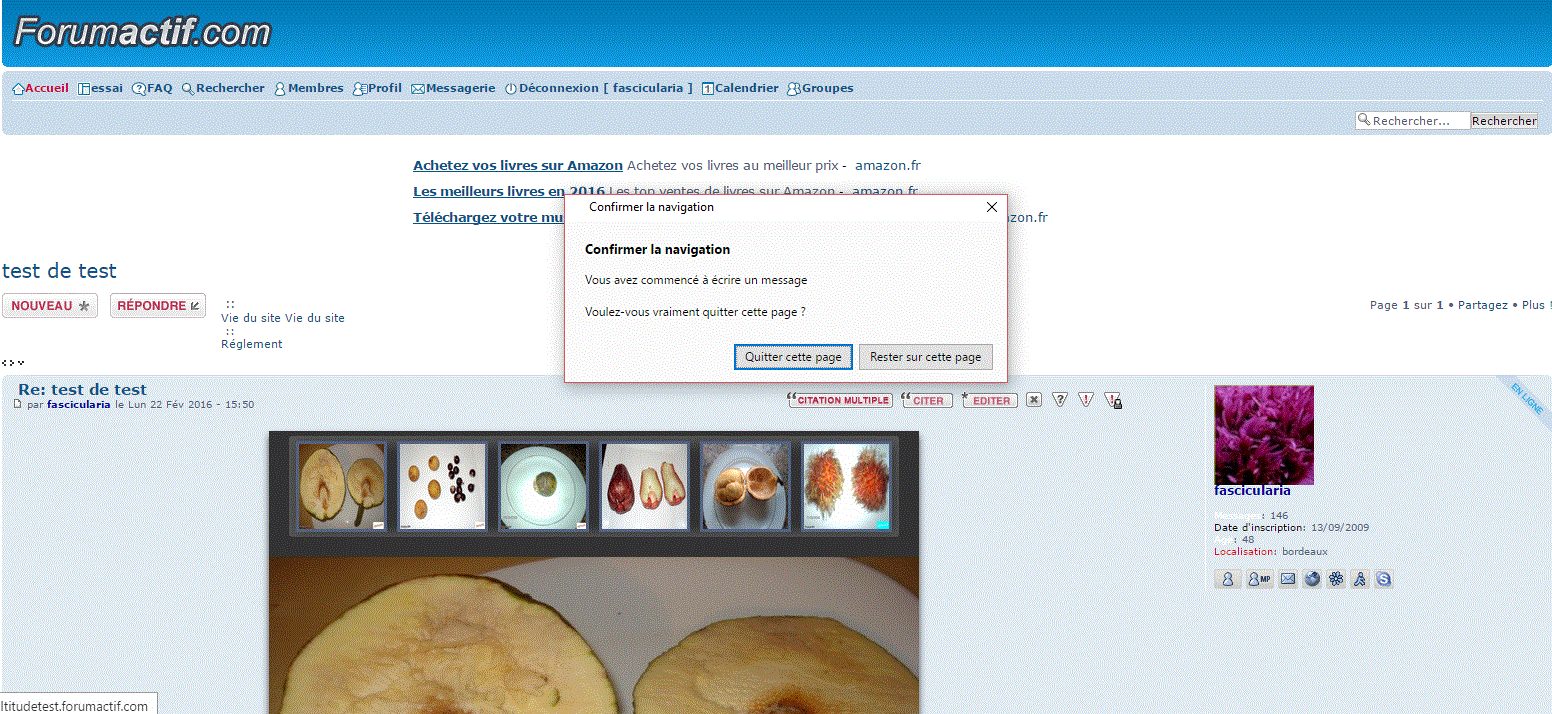Click the 'Localisation: bordeaux' text

pyautogui.click(x=1271, y=552)
